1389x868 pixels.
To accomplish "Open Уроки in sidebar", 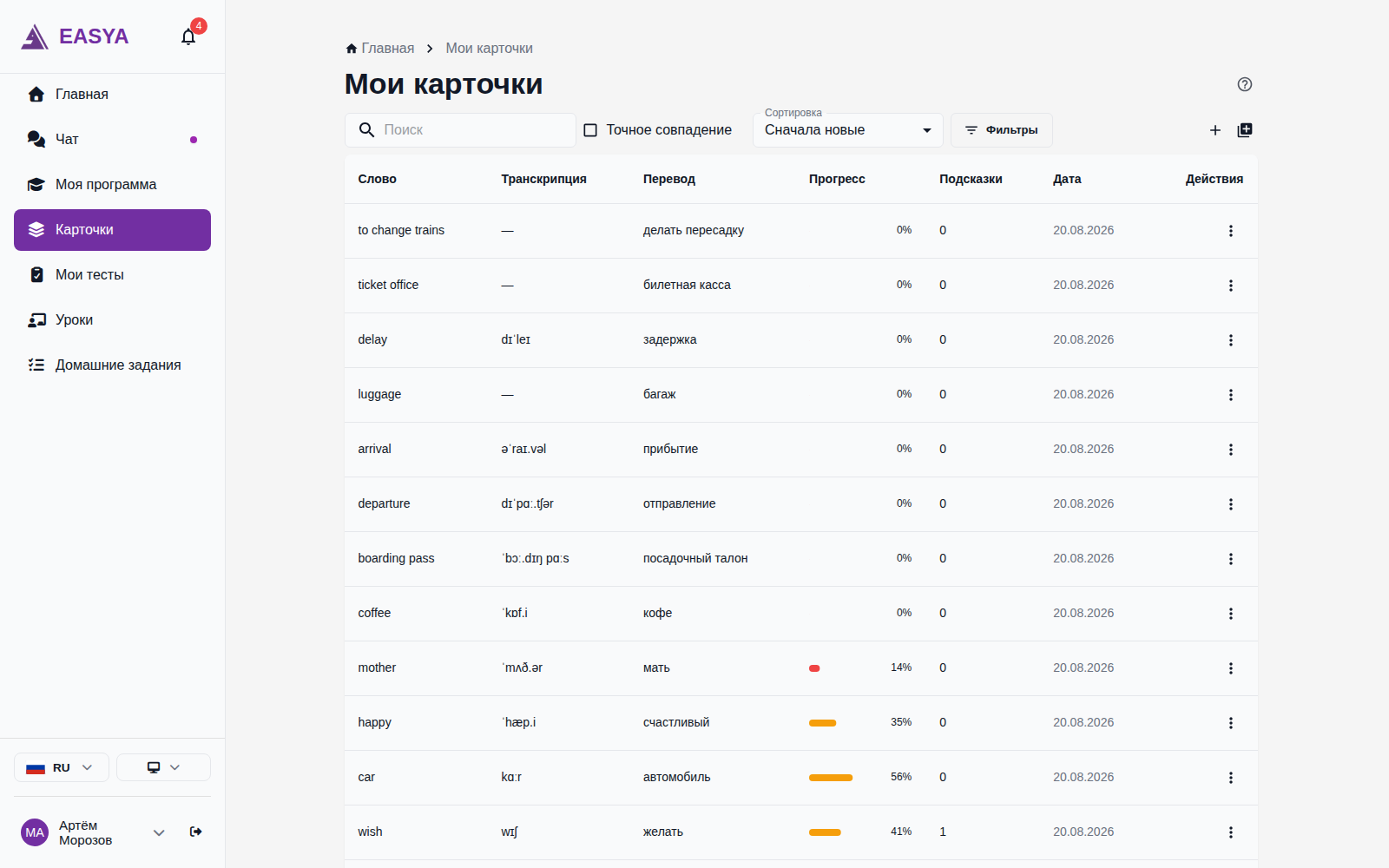I will click(x=112, y=320).
